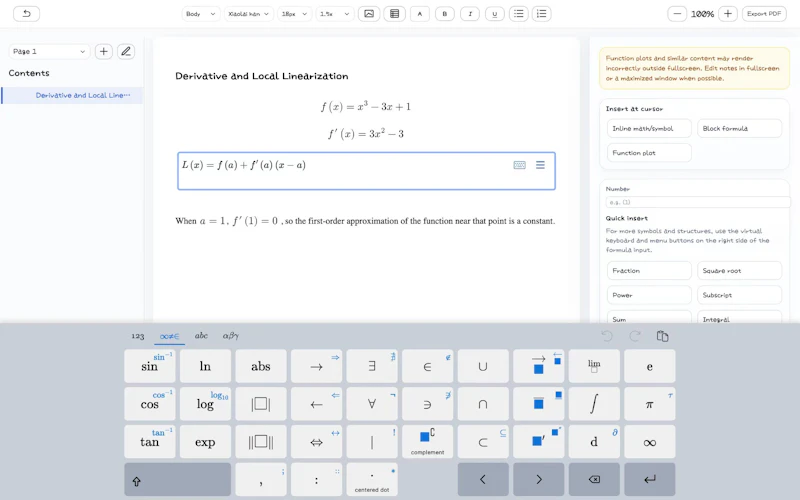Tap the norm ‖□‖ key

(261, 442)
